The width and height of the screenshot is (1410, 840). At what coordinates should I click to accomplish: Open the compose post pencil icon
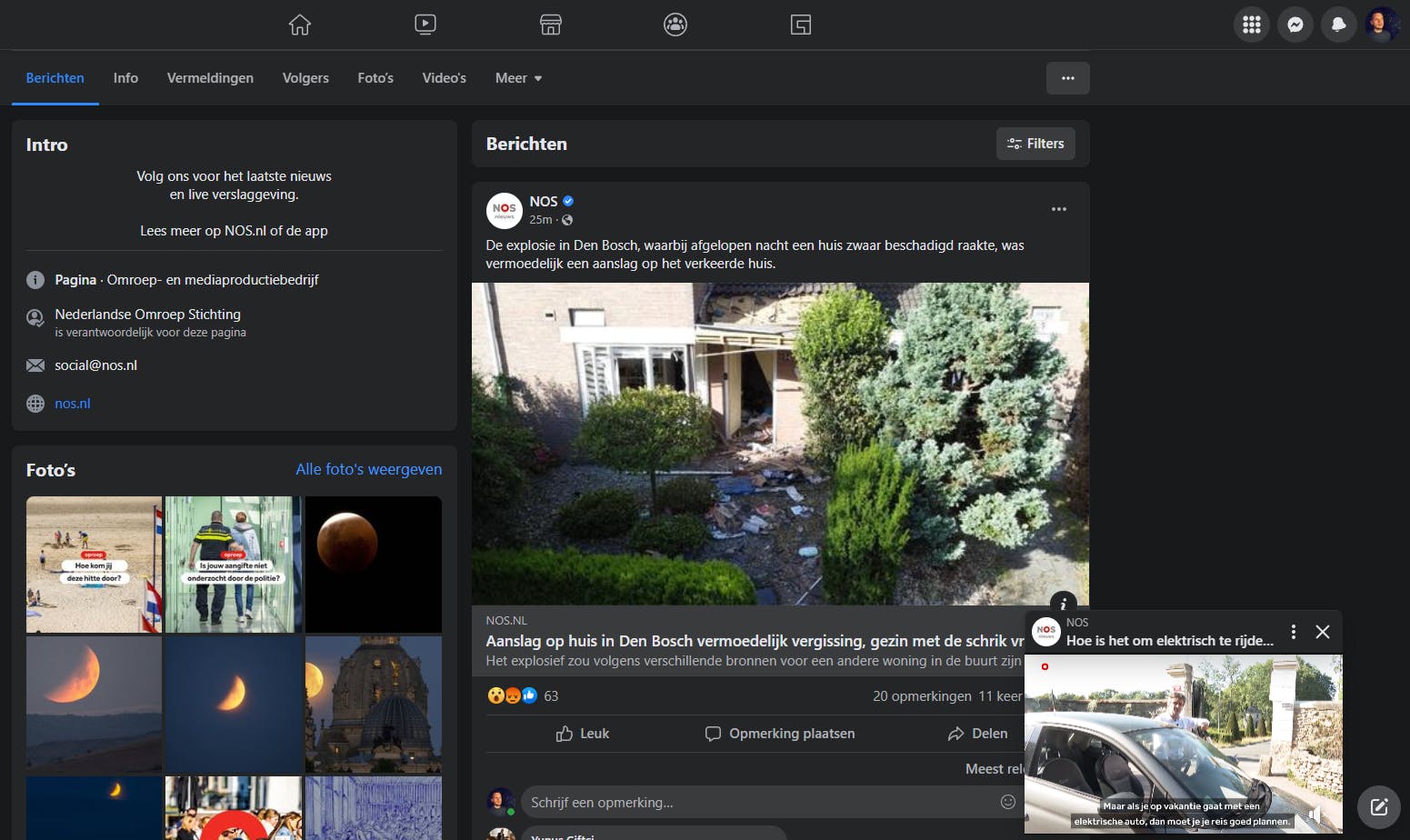pos(1378,806)
